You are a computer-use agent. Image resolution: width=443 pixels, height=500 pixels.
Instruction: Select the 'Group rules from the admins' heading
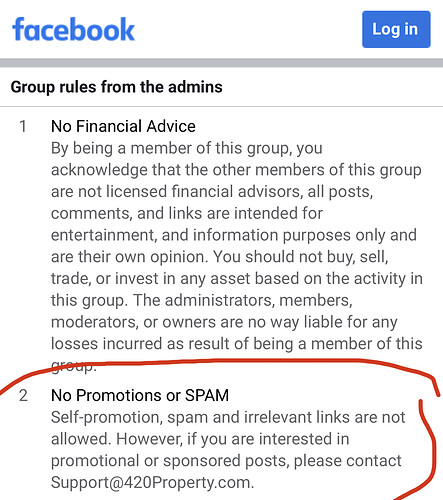coord(116,87)
